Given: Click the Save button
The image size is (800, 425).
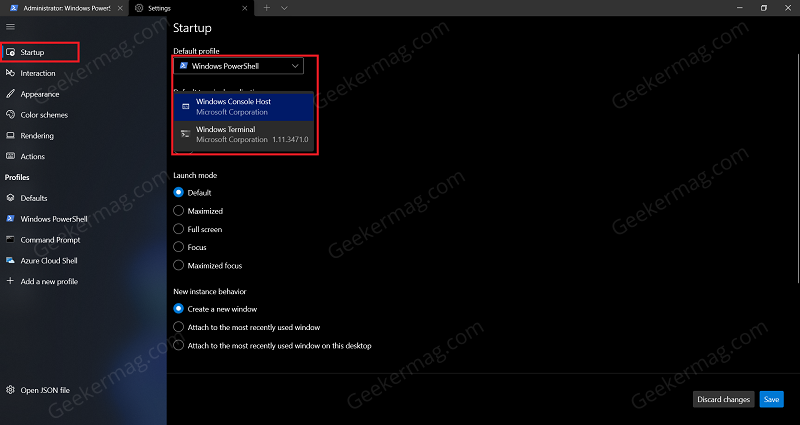Looking at the screenshot, I should coord(771,399).
